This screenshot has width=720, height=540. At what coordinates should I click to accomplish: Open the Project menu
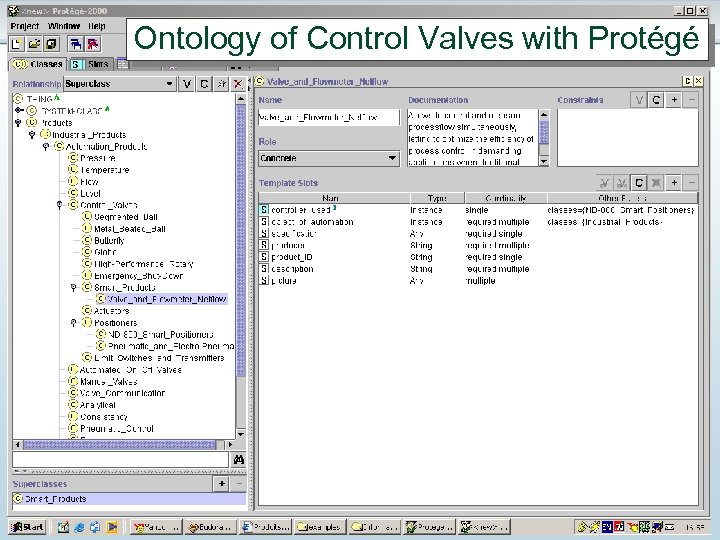point(25,26)
